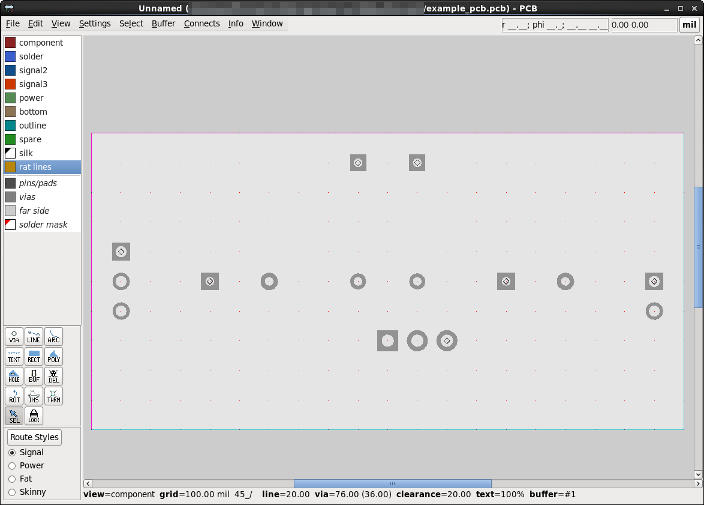Open the Buffer menu
Viewport: 704px width, 505px height.
click(163, 23)
